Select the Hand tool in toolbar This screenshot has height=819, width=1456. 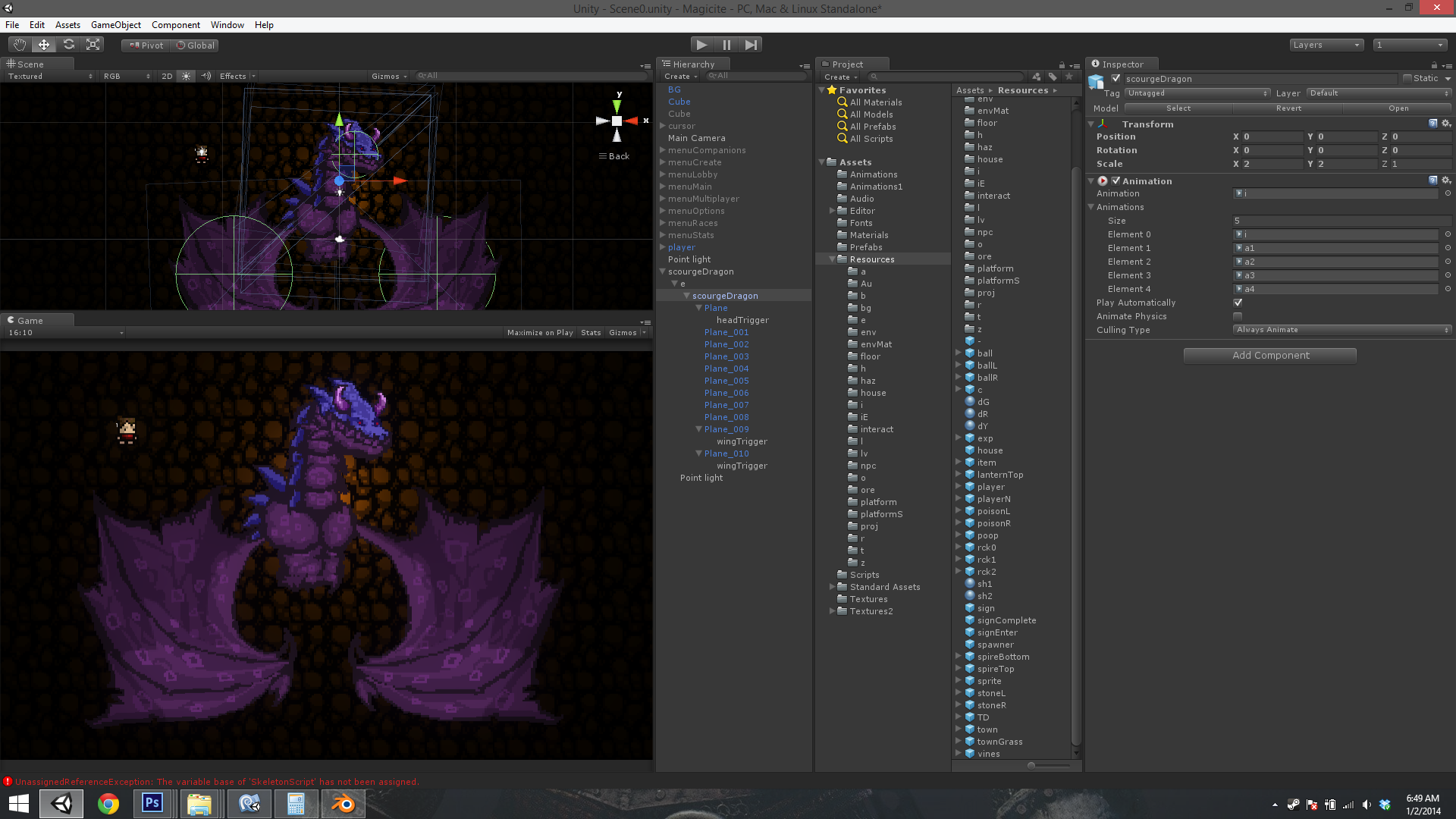tap(19, 45)
